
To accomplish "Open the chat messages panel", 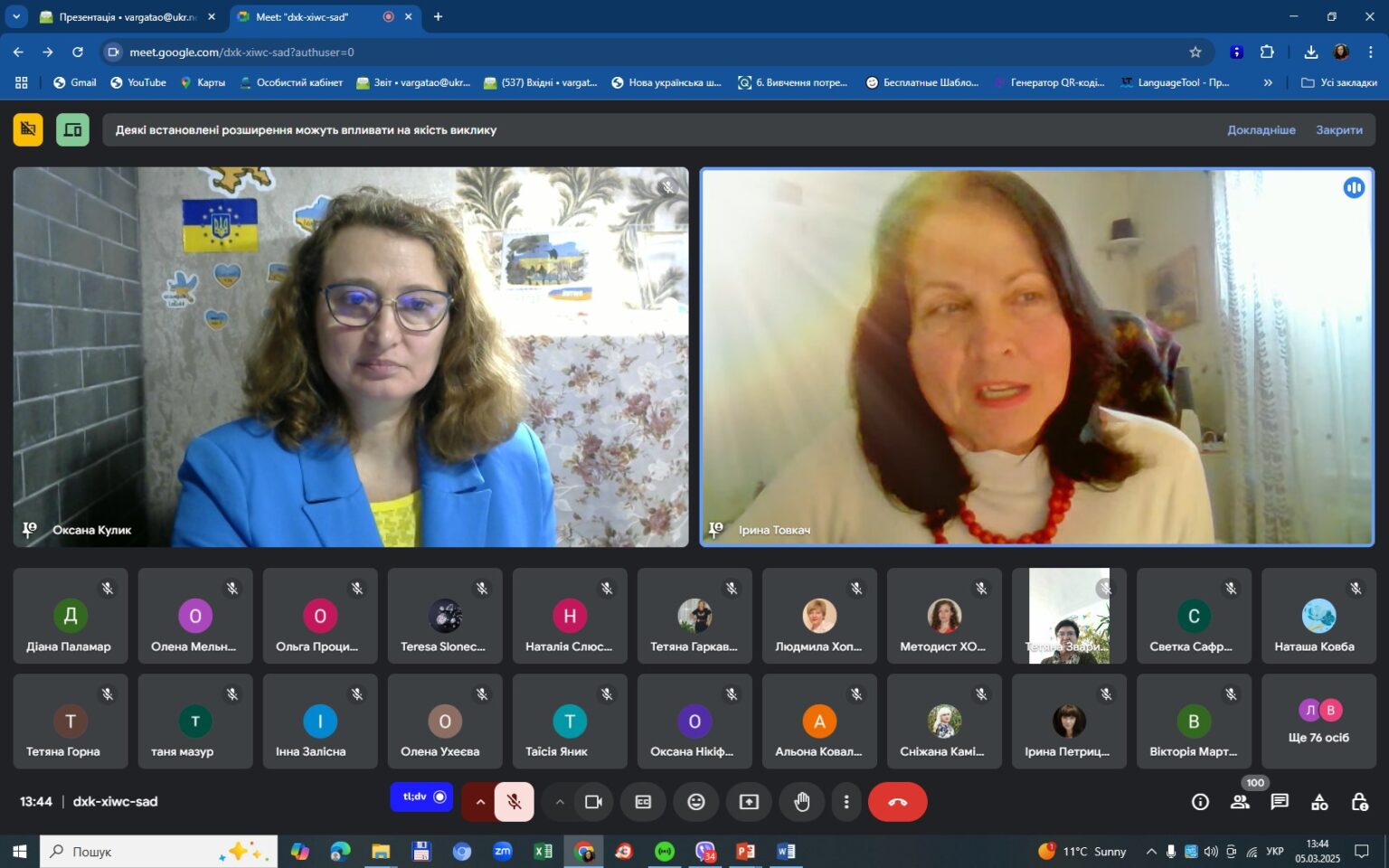I will click(x=1280, y=802).
